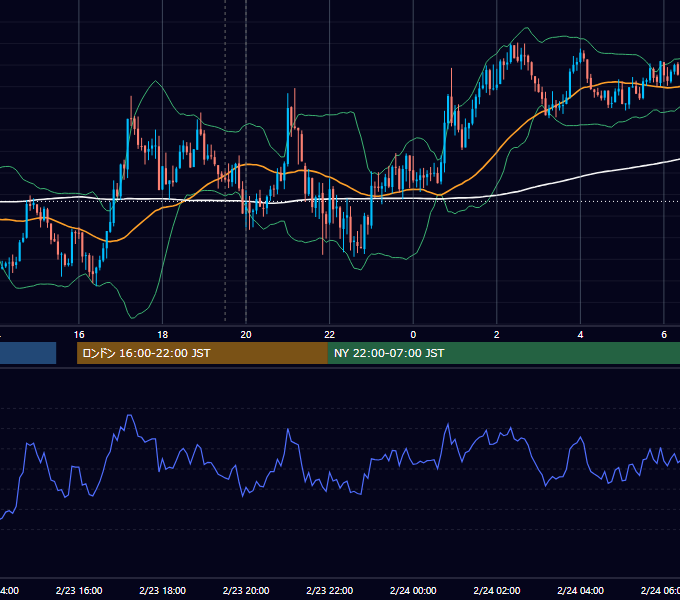680x600 pixels.
Task: Click hour label 4 on price chart axis
Action: pyautogui.click(x=580, y=335)
